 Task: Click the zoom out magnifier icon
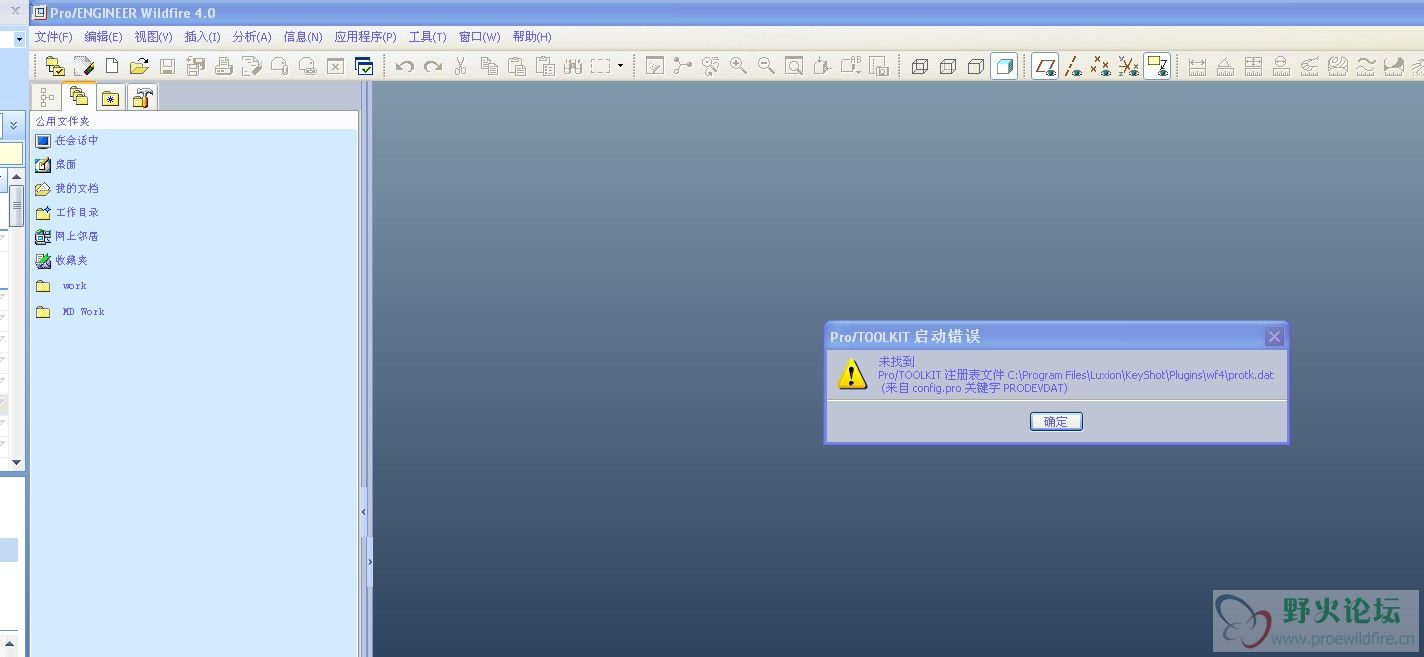(x=766, y=67)
